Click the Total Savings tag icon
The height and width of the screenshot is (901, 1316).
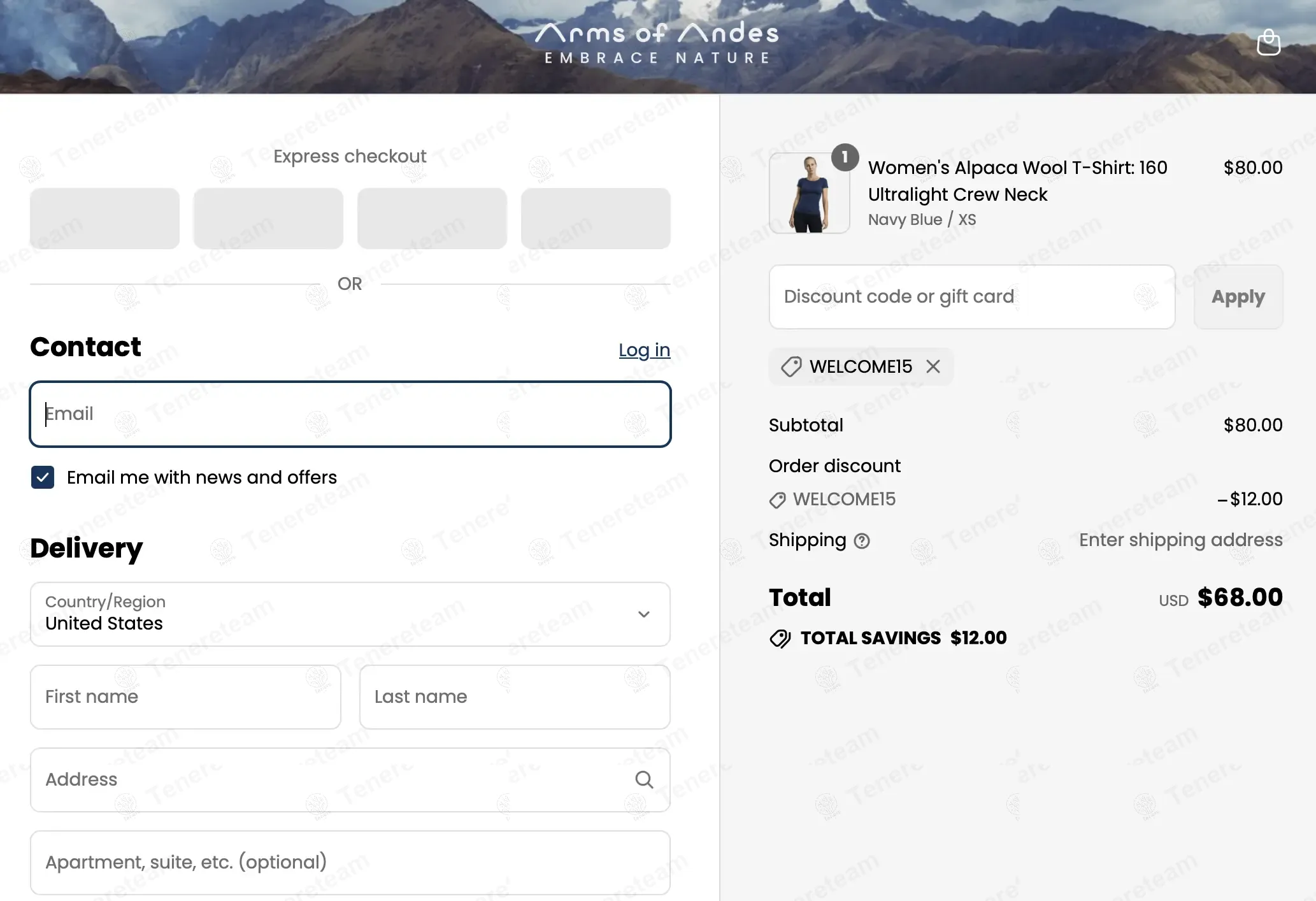(x=780, y=638)
